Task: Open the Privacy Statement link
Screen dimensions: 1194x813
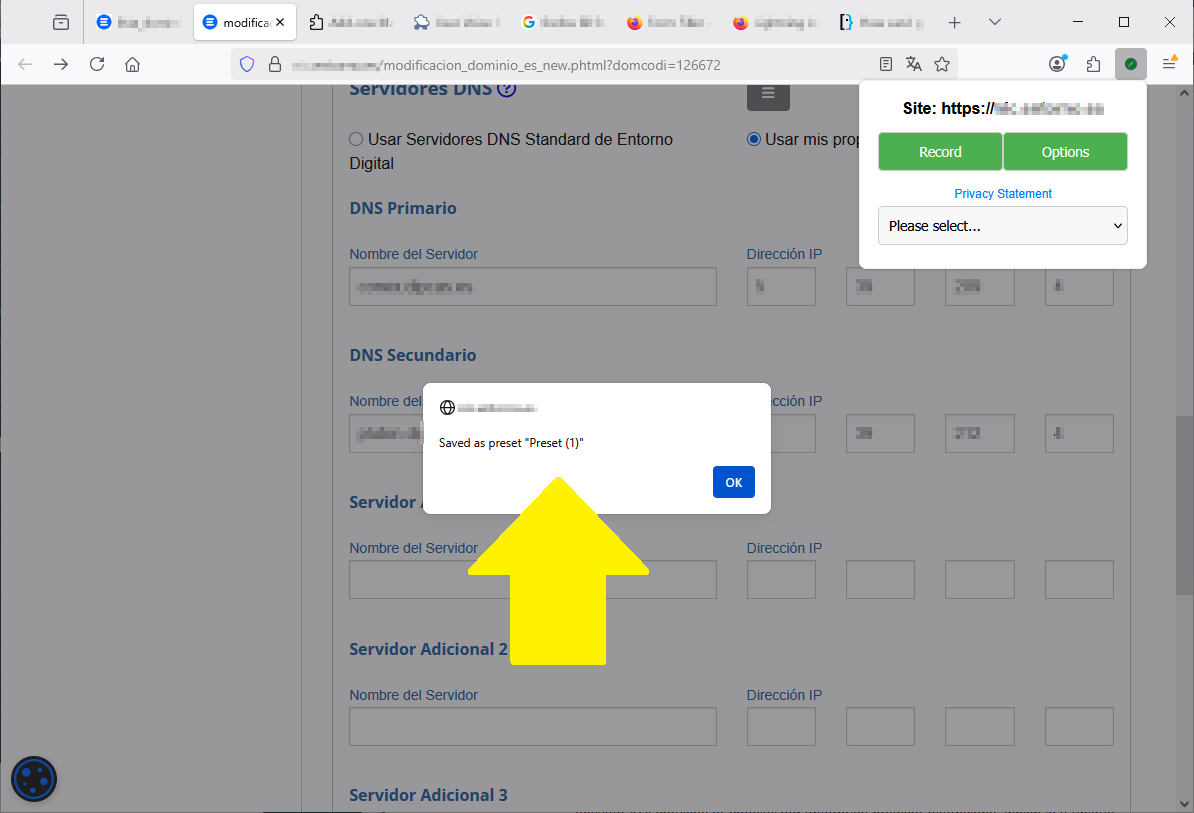Action: point(1003,194)
